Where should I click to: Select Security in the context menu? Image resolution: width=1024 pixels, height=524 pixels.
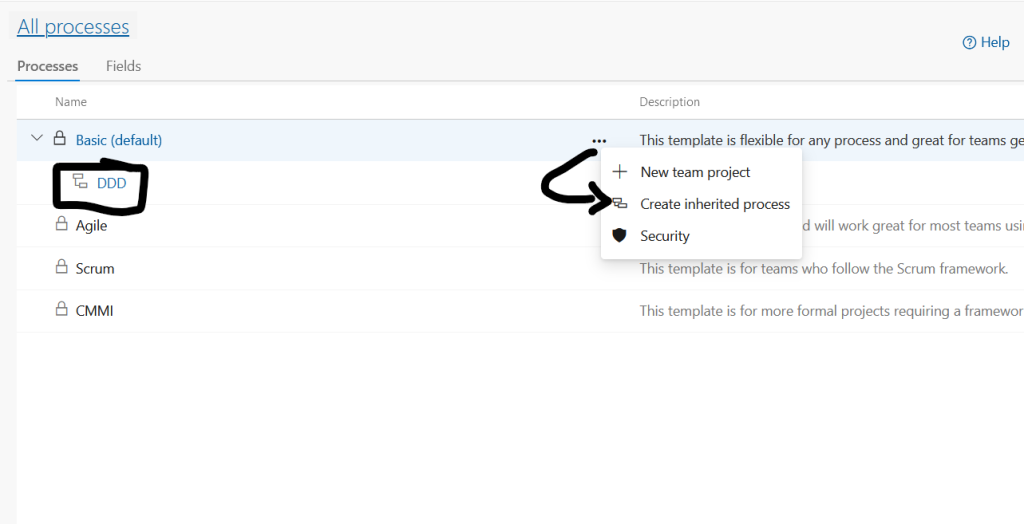(x=665, y=236)
